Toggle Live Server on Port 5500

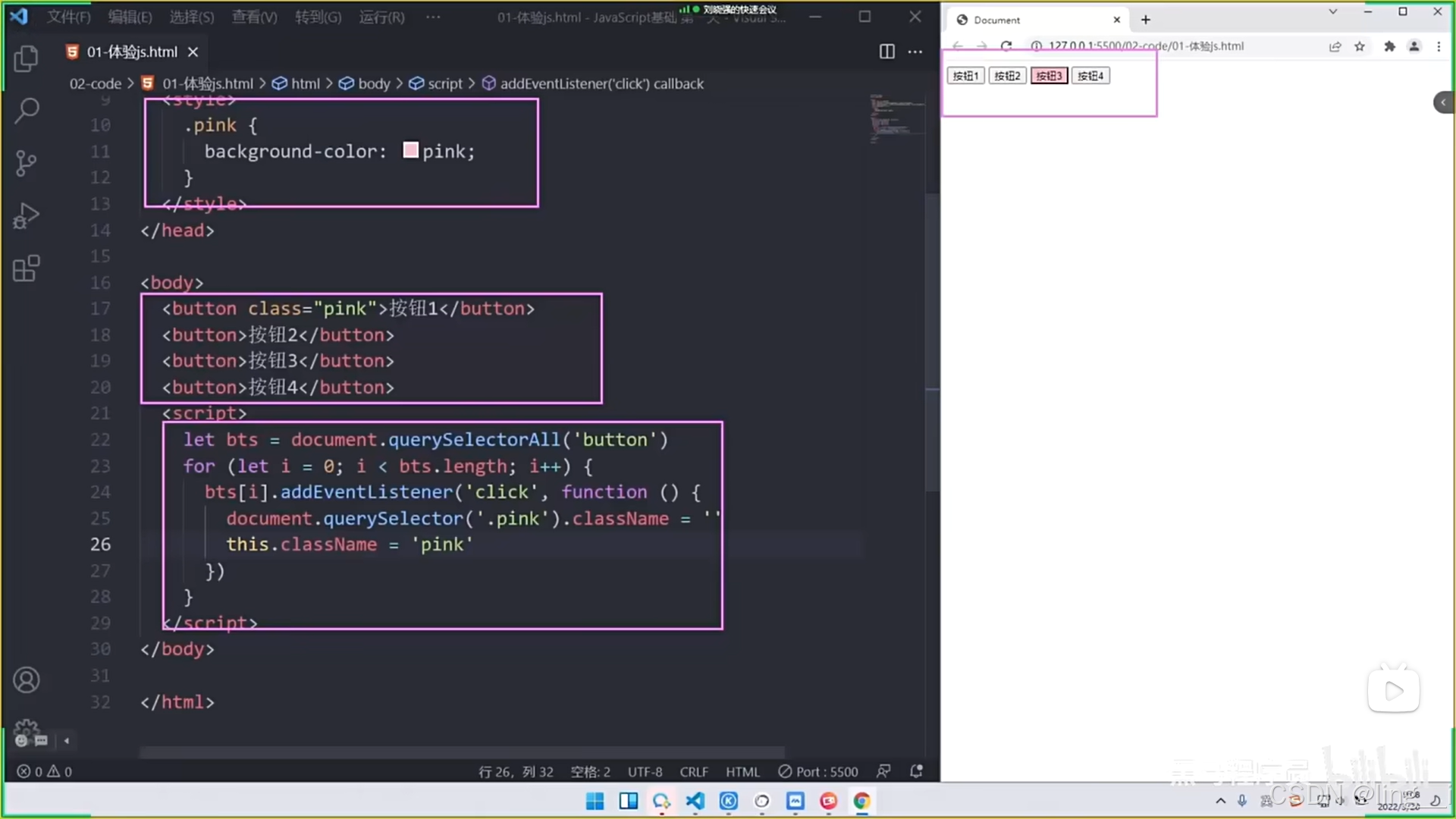tap(818, 771)
